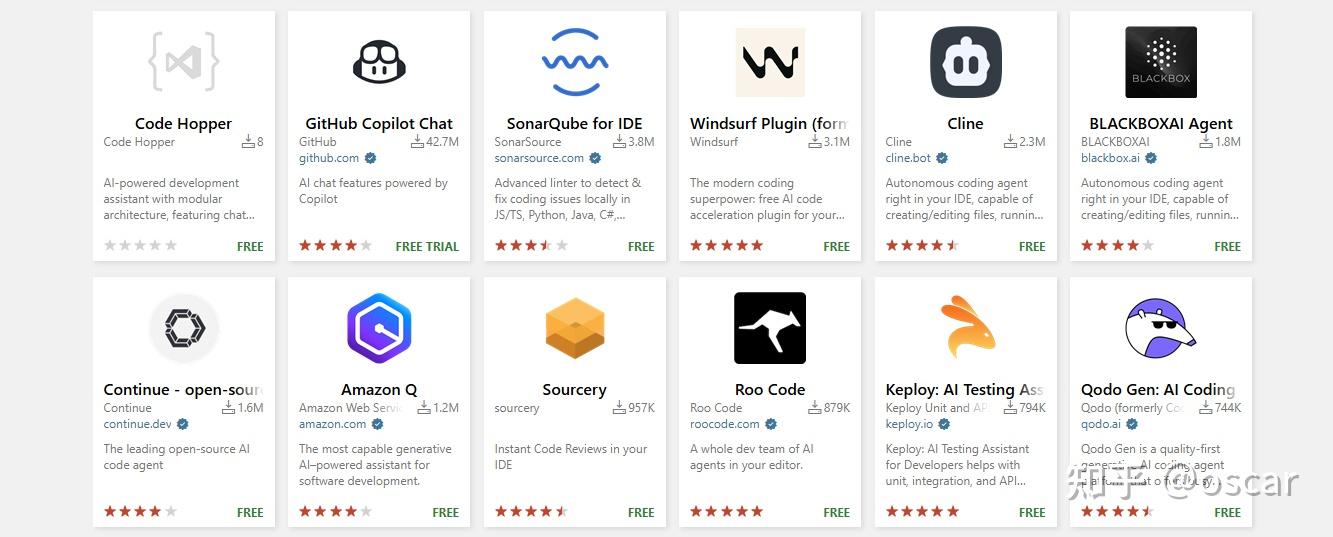Click the Amazon Q hexagon icon
Image resolution: width=1333 pixels, height=537 pixels.
(379, 328)
